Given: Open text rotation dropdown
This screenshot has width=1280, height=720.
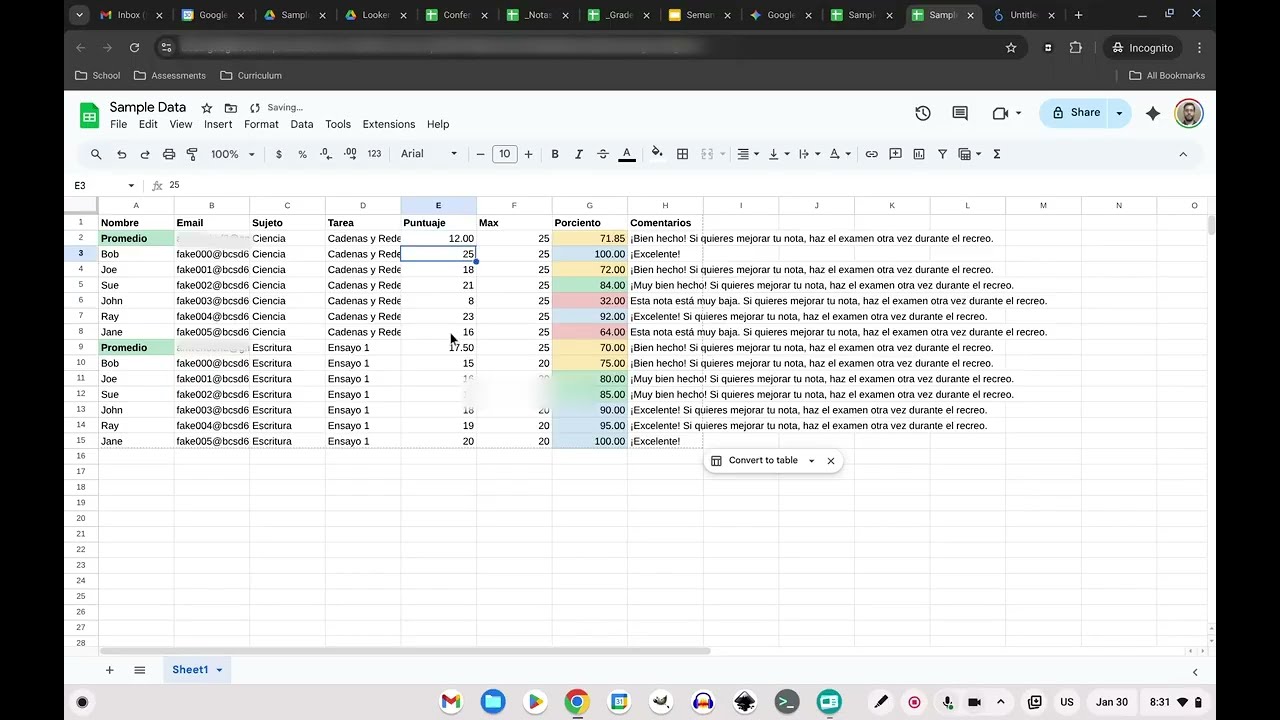Looking at the screenshot, I should 840,154.
